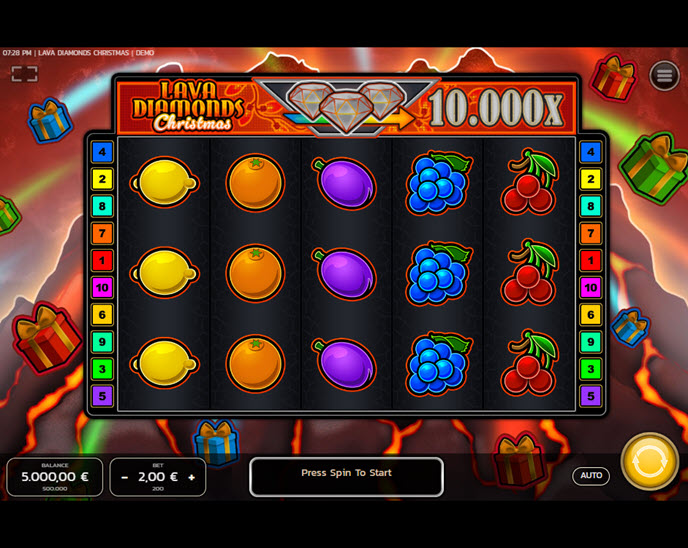Select green payline 3 on left
The width and height of the screenshot is (688, 548).
coord(102,369)
